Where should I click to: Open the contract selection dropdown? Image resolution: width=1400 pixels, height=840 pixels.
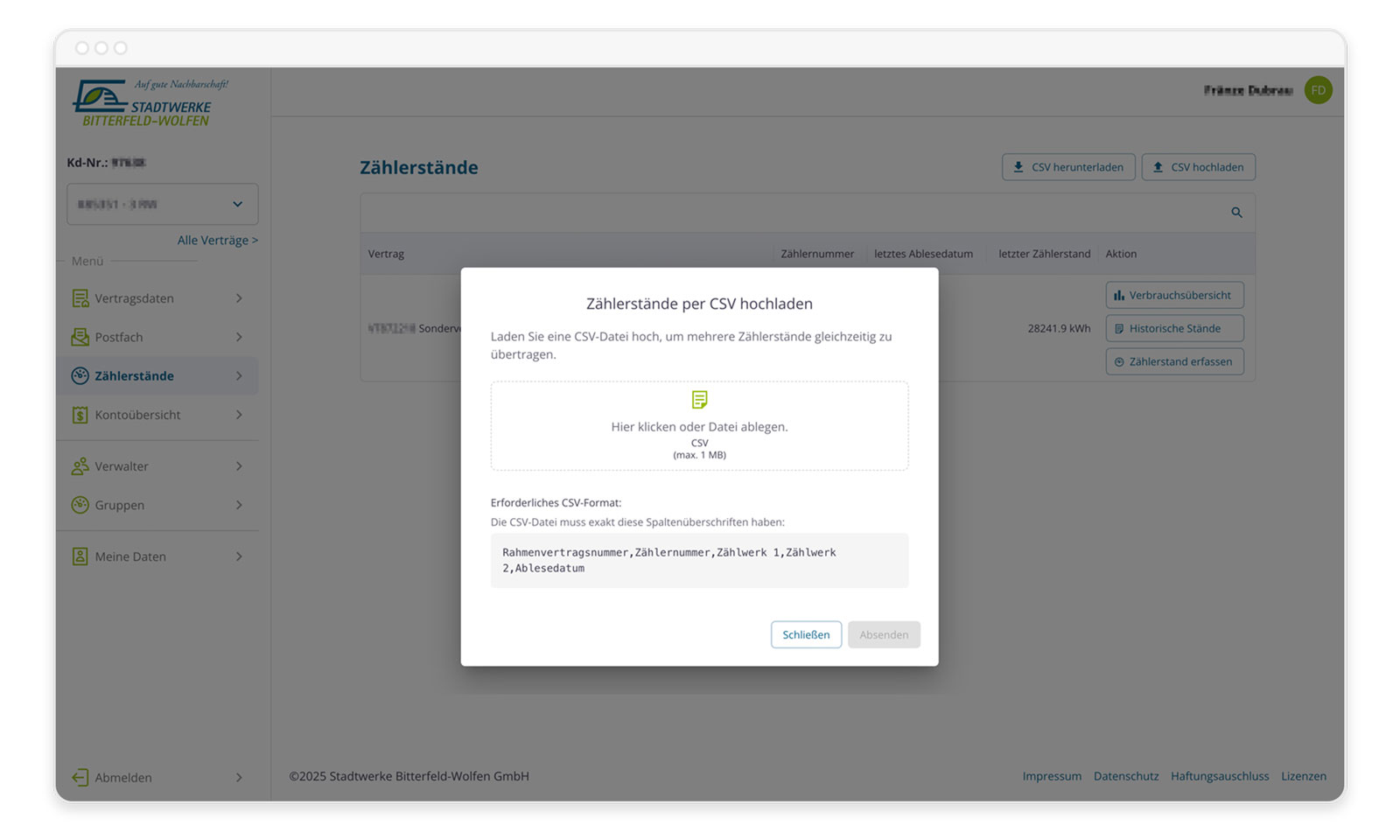[x=162, y=204]
